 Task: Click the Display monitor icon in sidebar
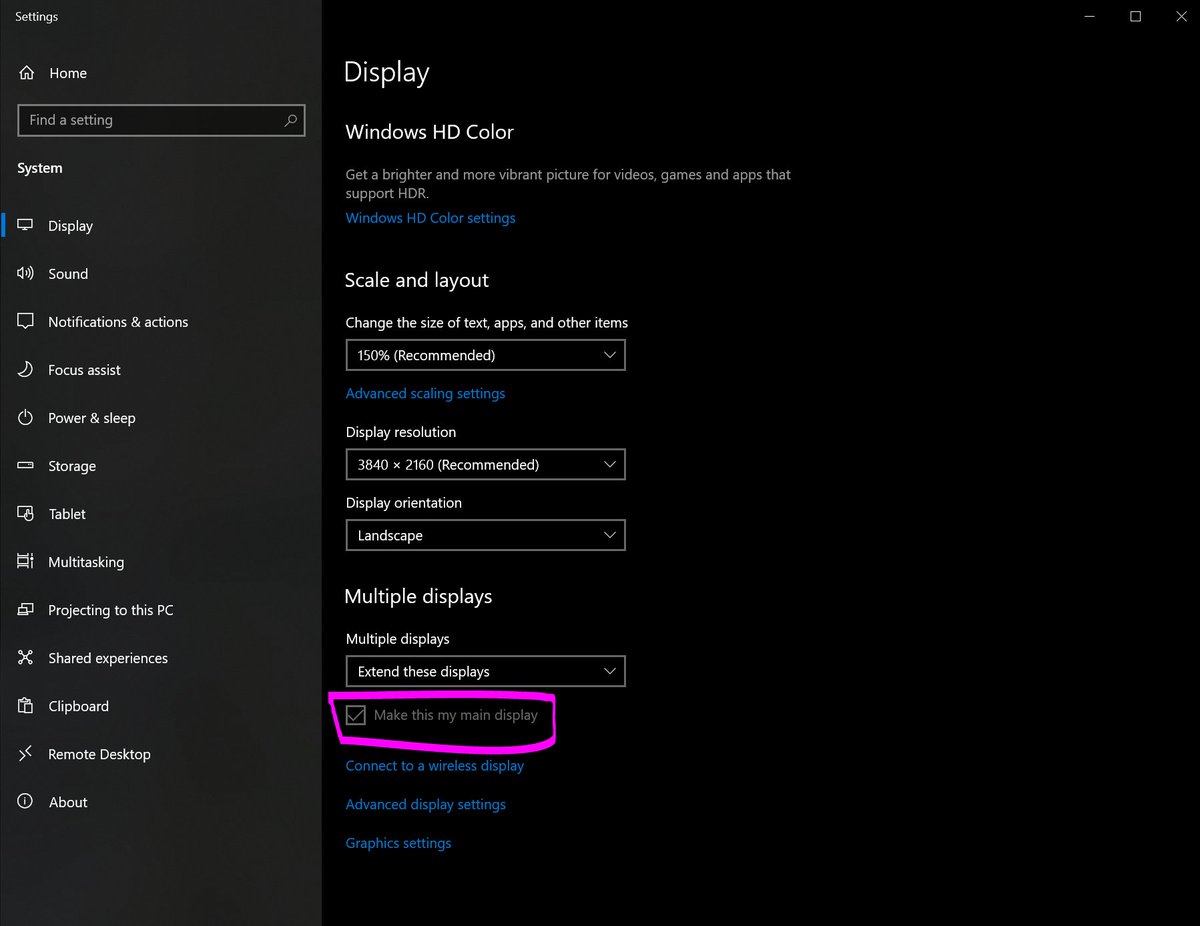26,226
